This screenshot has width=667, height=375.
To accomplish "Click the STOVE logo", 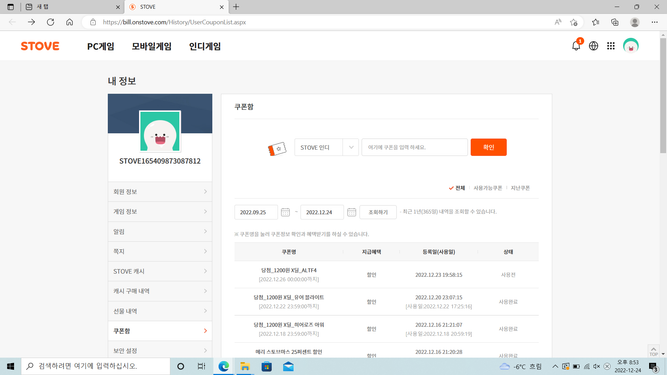I will tap(40, 46).
